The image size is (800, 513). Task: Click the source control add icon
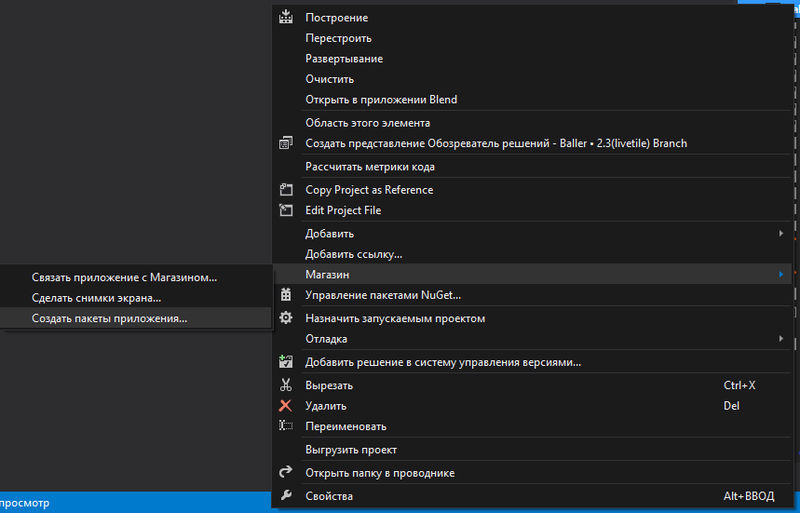pyautogui.click(x=286, y=362)
